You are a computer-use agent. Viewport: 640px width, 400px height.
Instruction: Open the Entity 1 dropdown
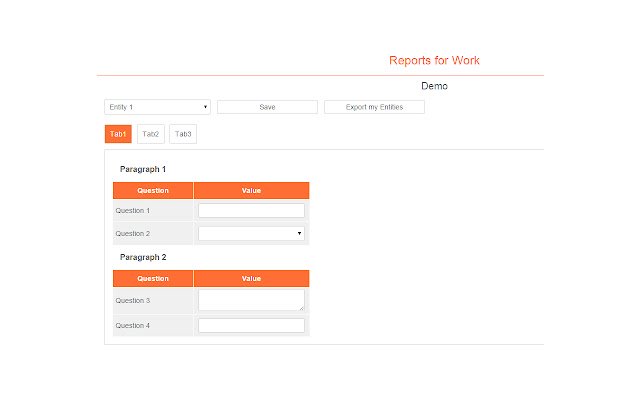157,107
